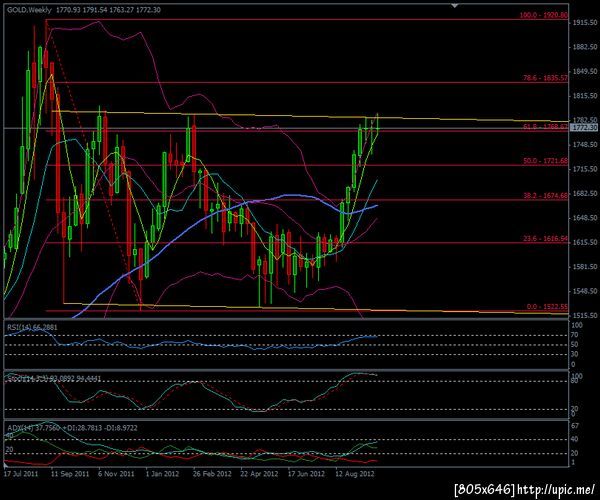Click the current price tag 1772.30
Image resolution: width=600 pixels, height=500 pixels.
[584, 127]
